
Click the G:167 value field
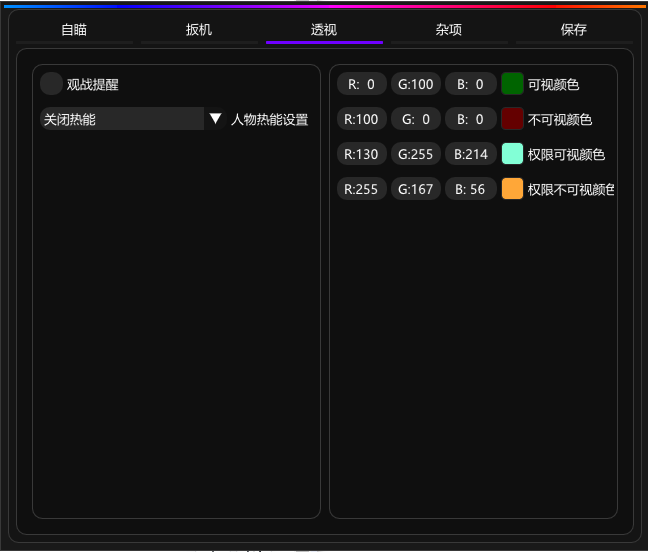(x=416, y=189)
